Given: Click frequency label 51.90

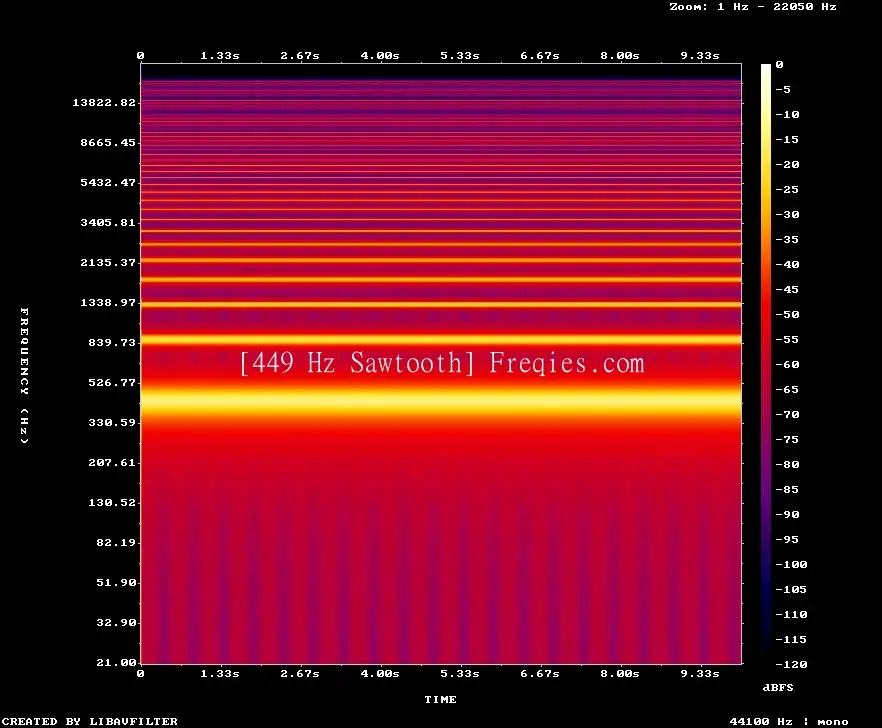Looking at the screenshot, I should pyautogui.click(x=116, y=582).
